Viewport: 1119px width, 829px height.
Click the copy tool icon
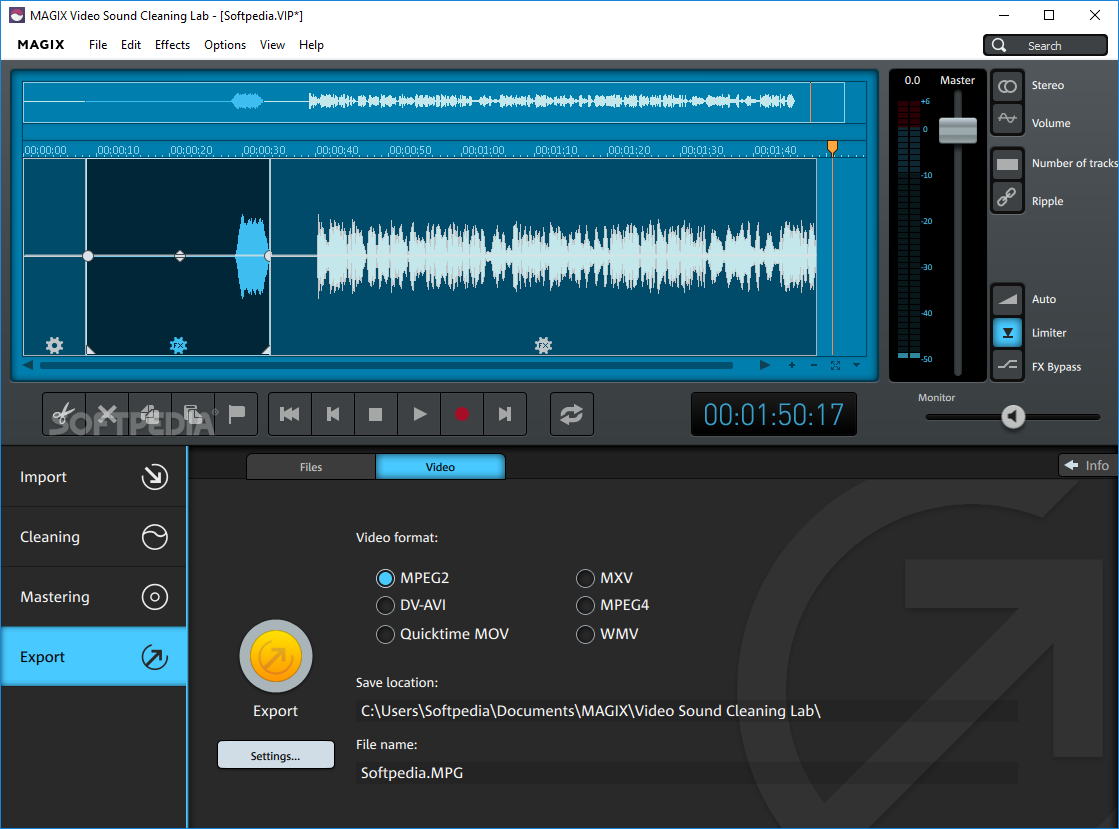point(150,414)
